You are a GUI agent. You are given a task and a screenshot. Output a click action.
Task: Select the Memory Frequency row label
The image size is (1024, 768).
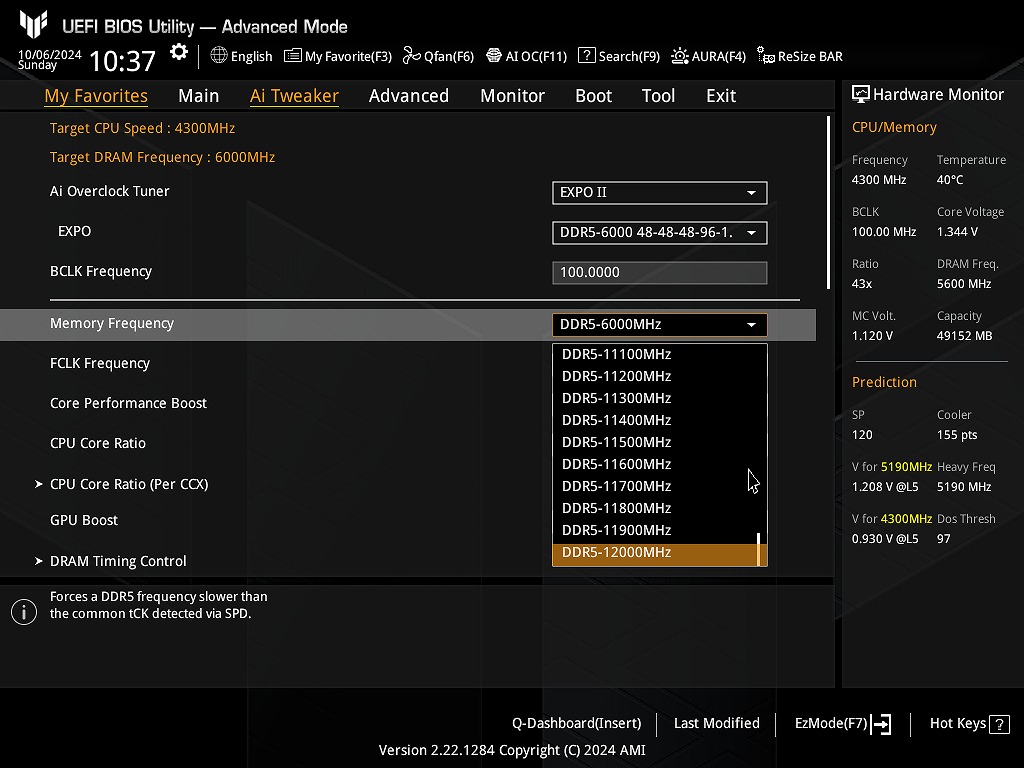112,323
